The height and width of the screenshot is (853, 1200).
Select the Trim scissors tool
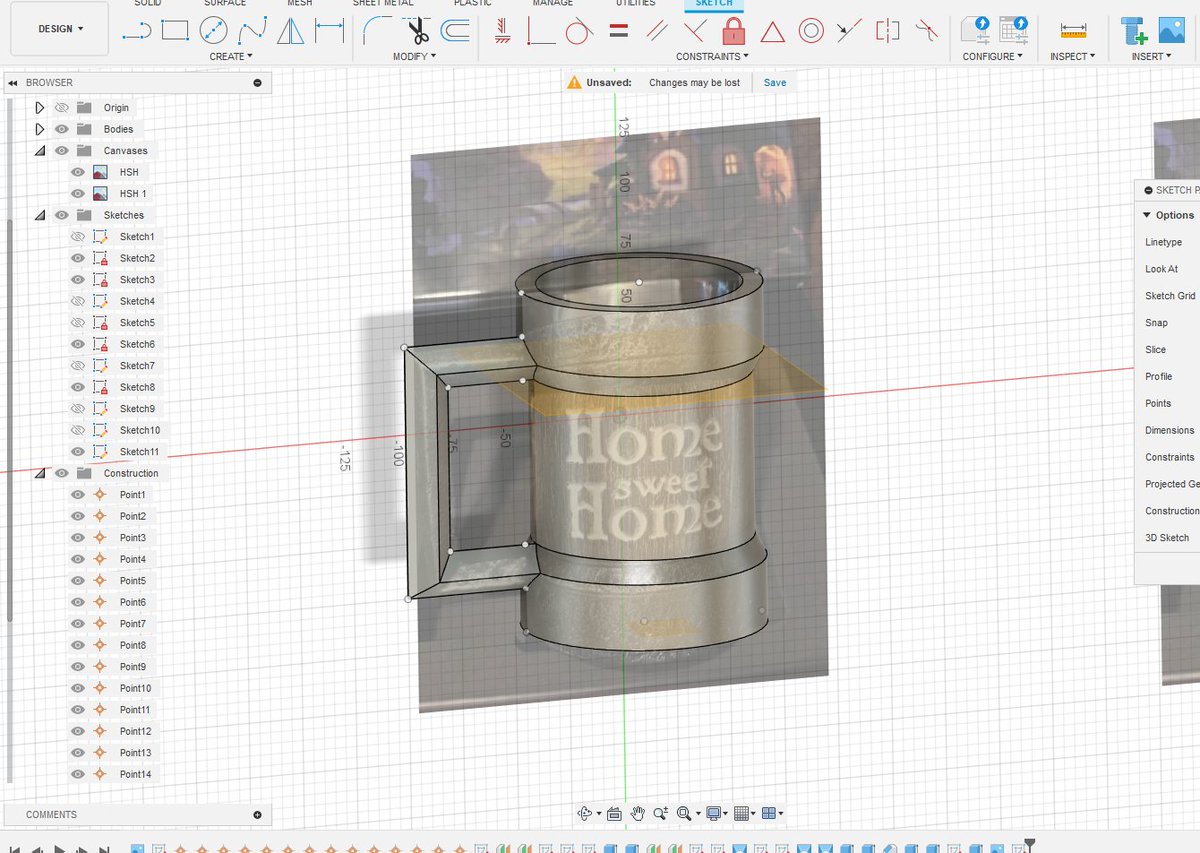click(x=418, y=31)
